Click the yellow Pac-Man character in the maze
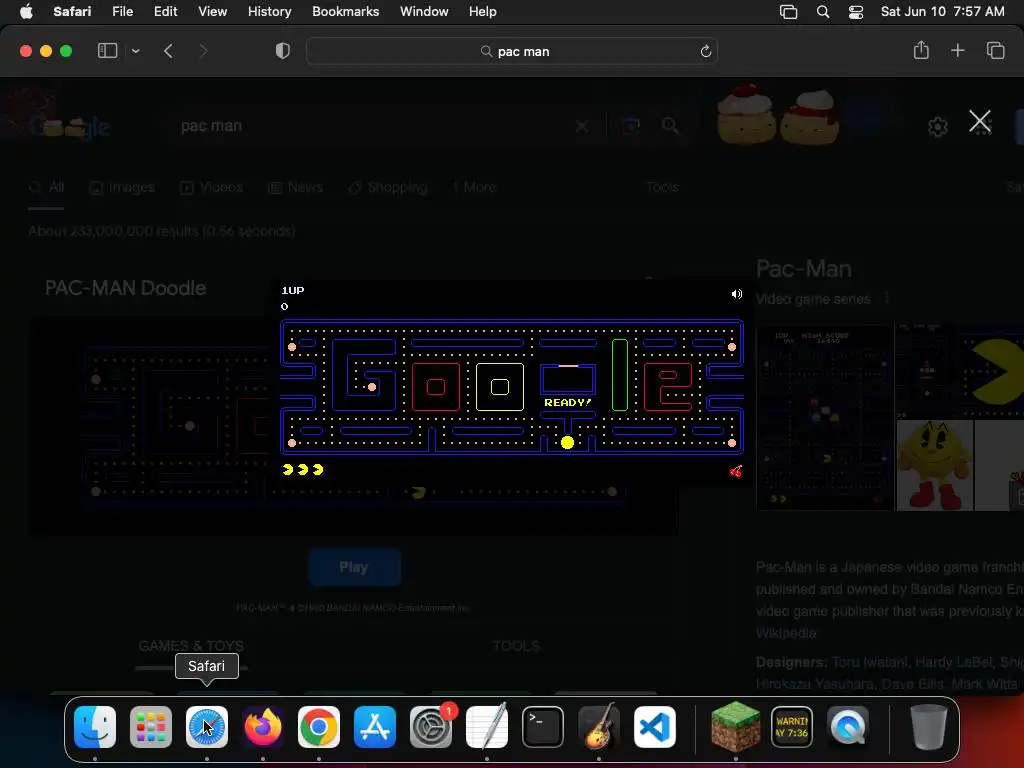The image size is (1024, 768). pos(567,443)
